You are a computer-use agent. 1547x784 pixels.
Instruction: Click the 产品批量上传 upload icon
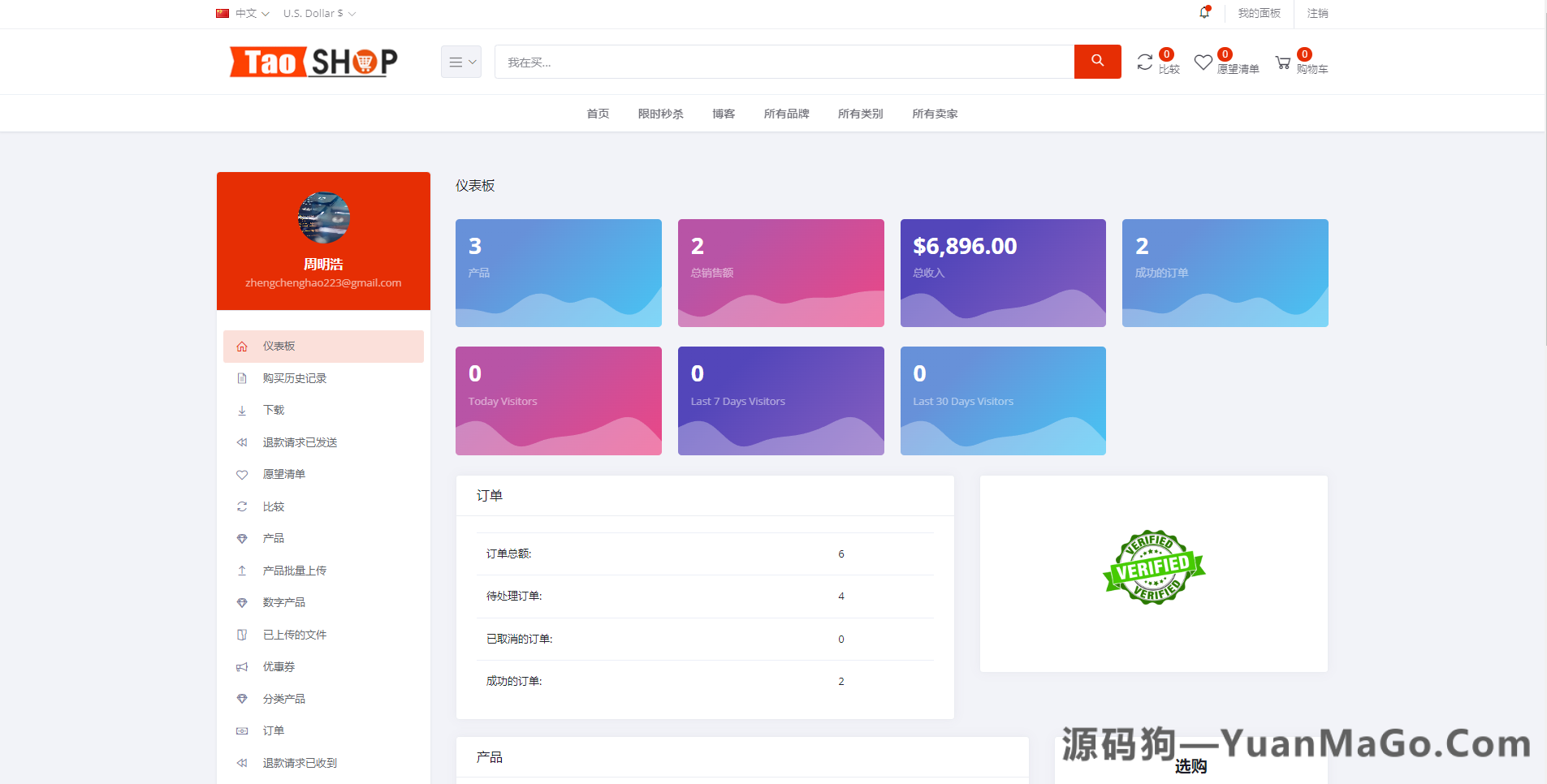[242, 570]
